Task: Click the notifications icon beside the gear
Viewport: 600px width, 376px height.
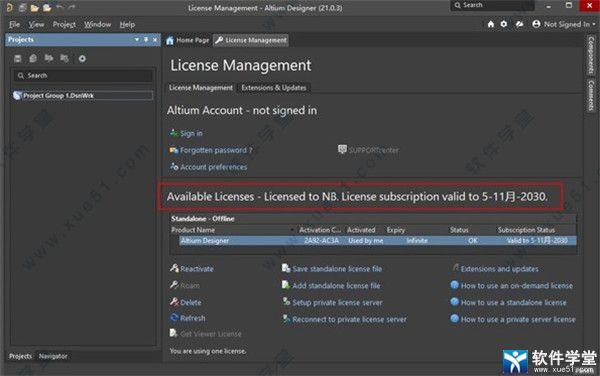Action: click(x=519, y=24)
